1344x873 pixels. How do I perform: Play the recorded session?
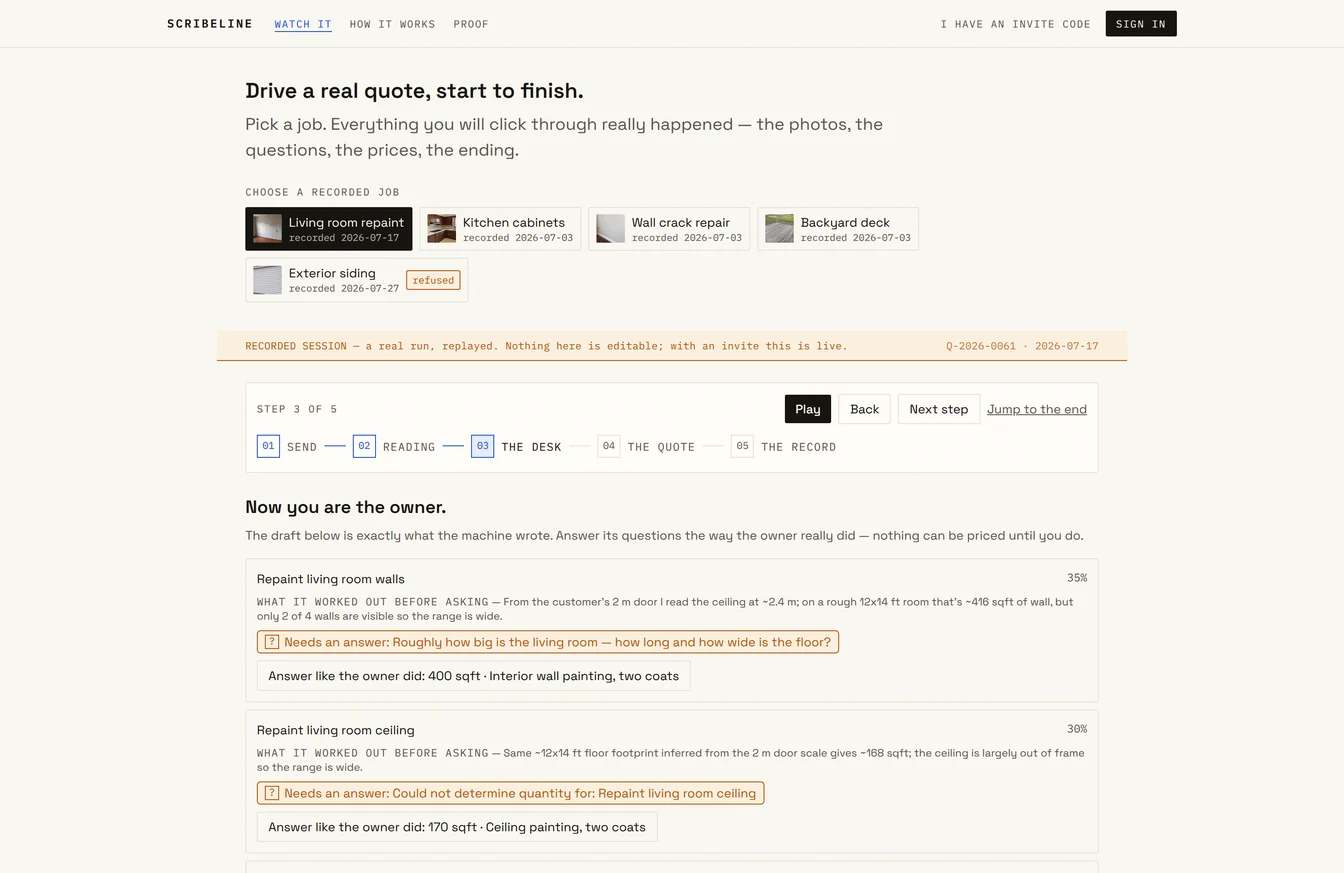pos(808,409)
